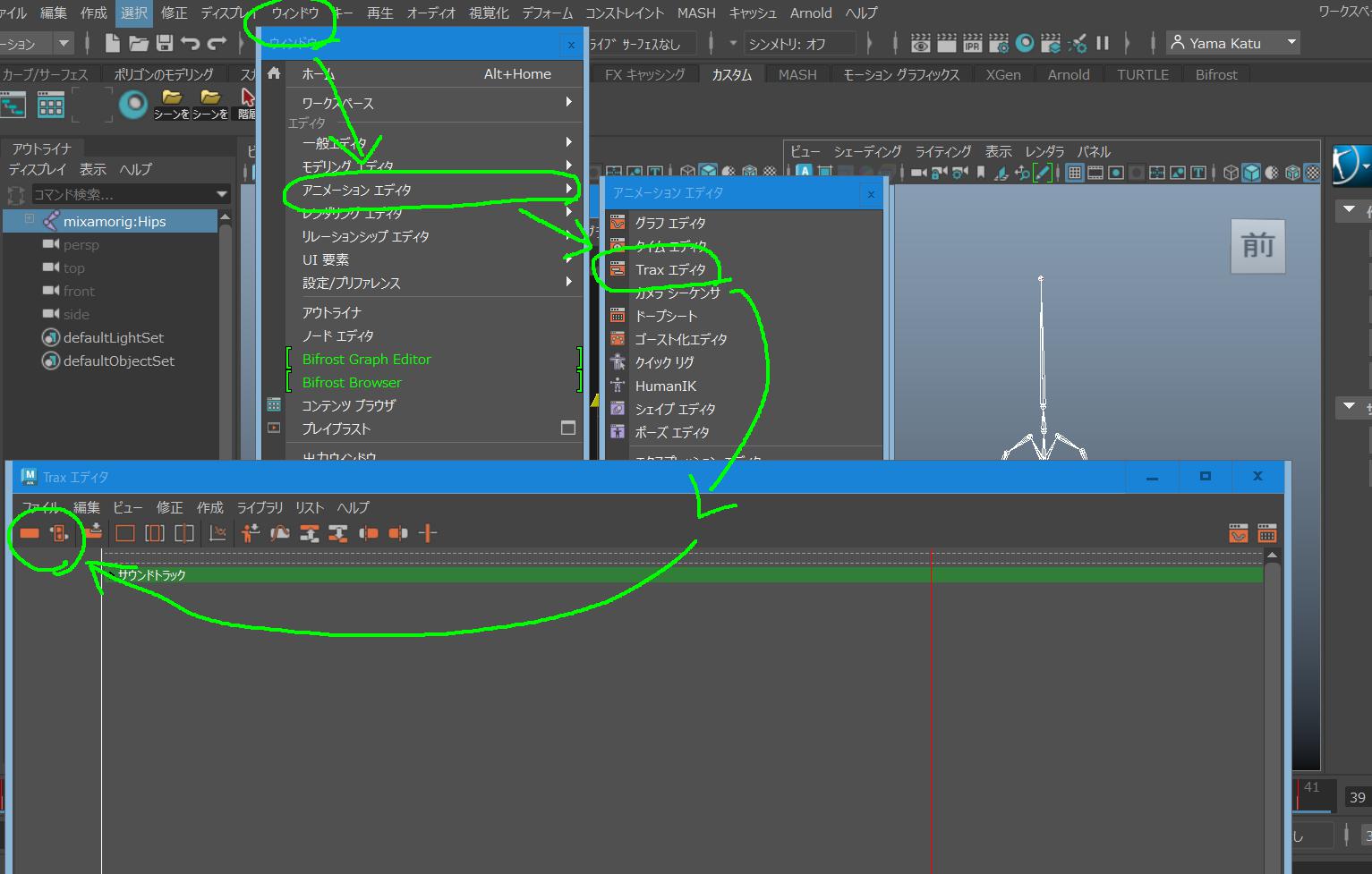
Task: Open the Yama Katu account dropdown
Action: 1233,43
